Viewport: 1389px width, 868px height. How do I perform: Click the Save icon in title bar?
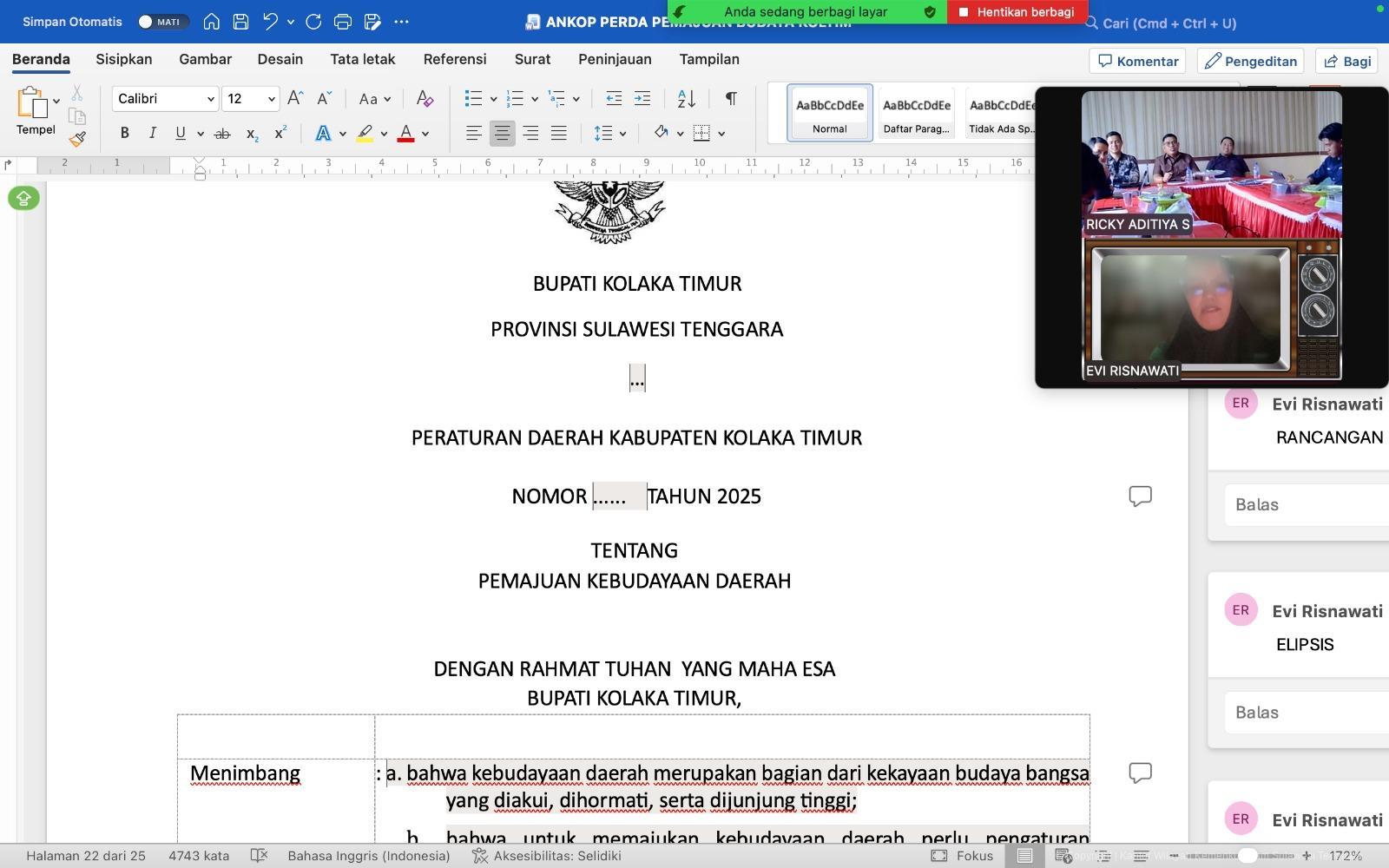coord(241,22)
